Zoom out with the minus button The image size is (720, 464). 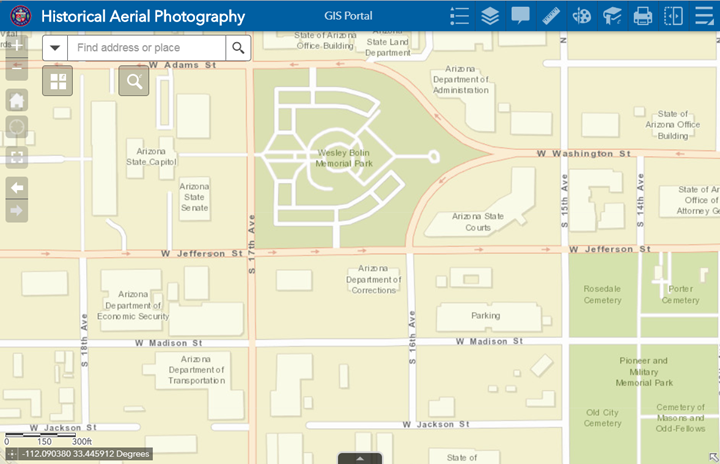coord(17,70)
